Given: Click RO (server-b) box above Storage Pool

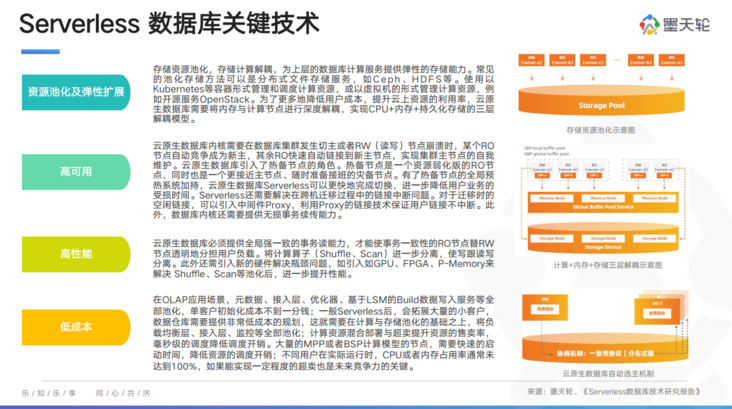Looking at the screenshot, I should click(x=562, y=60).
